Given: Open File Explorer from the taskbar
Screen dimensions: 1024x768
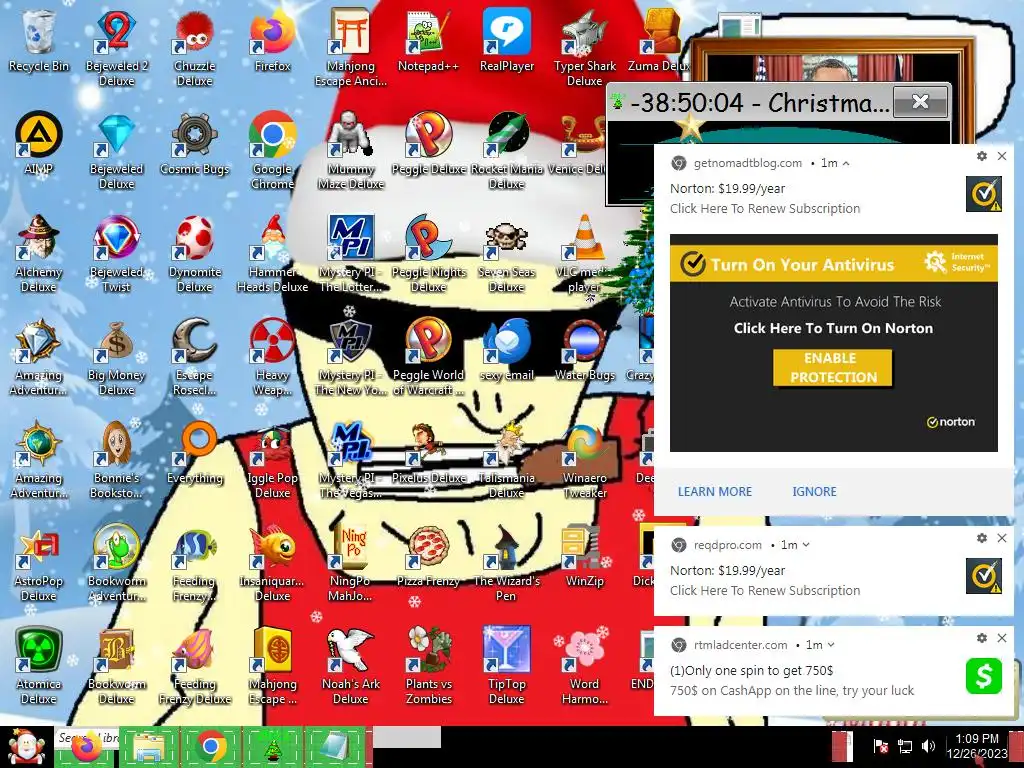Looking at the screenshot, I should [148, 748].
